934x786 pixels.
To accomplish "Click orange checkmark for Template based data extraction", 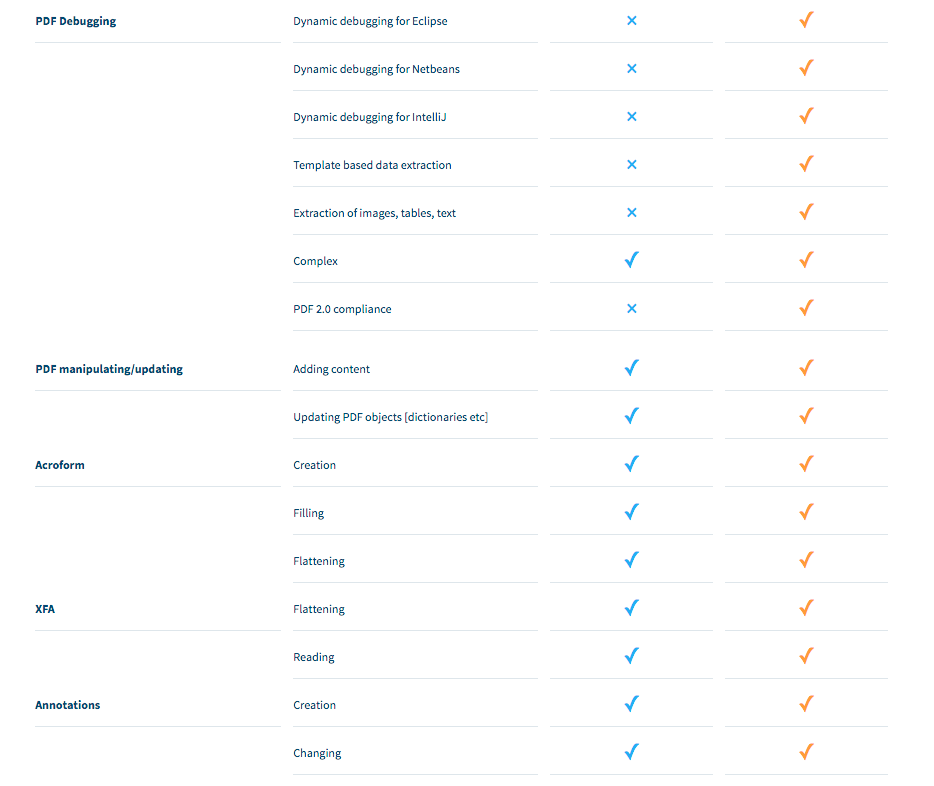I will click(806, 164).
